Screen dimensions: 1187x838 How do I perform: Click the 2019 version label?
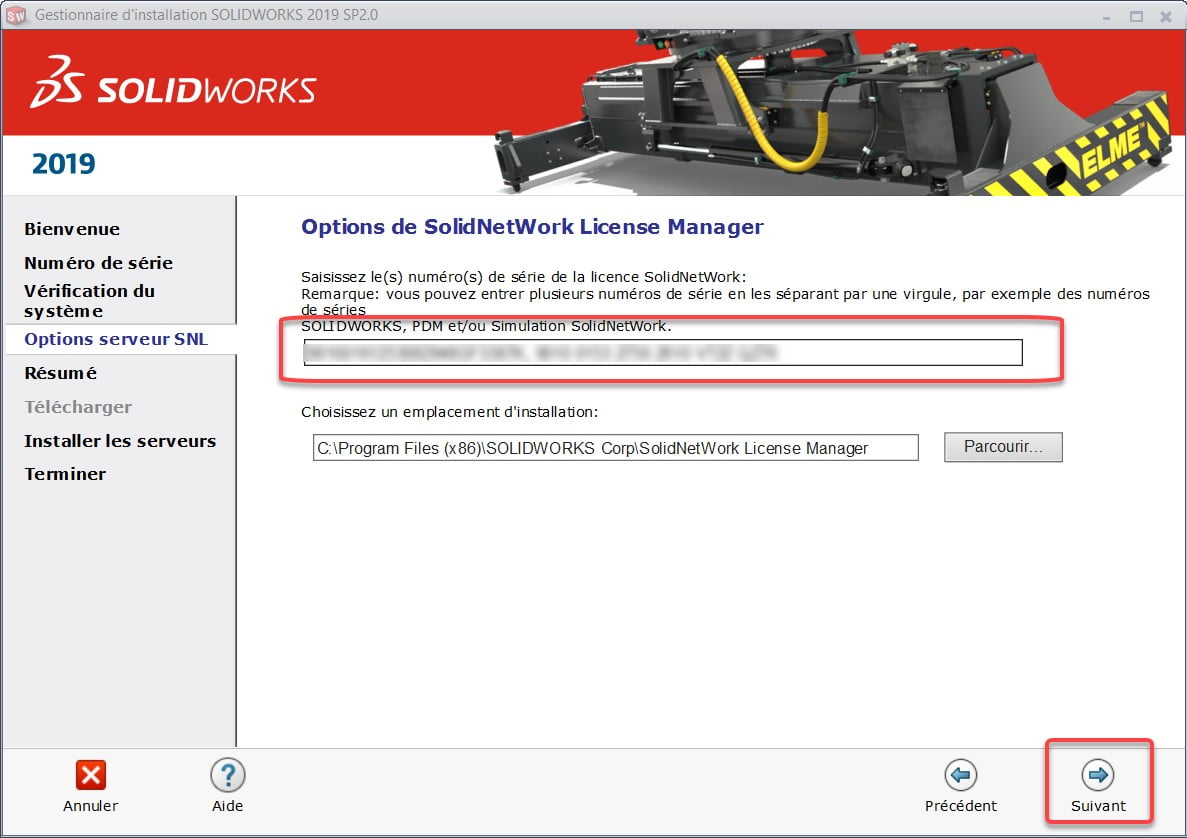[64, 164]
